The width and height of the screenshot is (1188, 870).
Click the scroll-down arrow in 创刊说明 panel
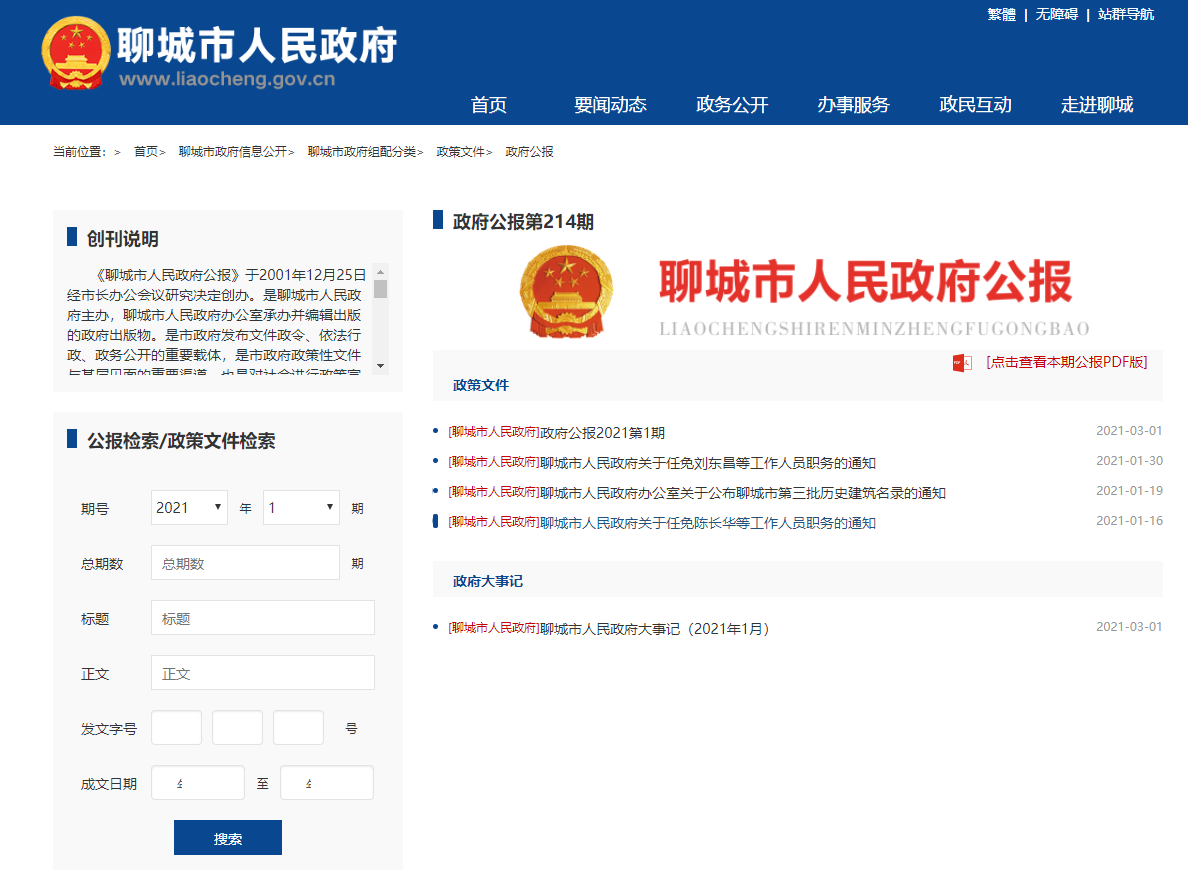coord(378,365)
